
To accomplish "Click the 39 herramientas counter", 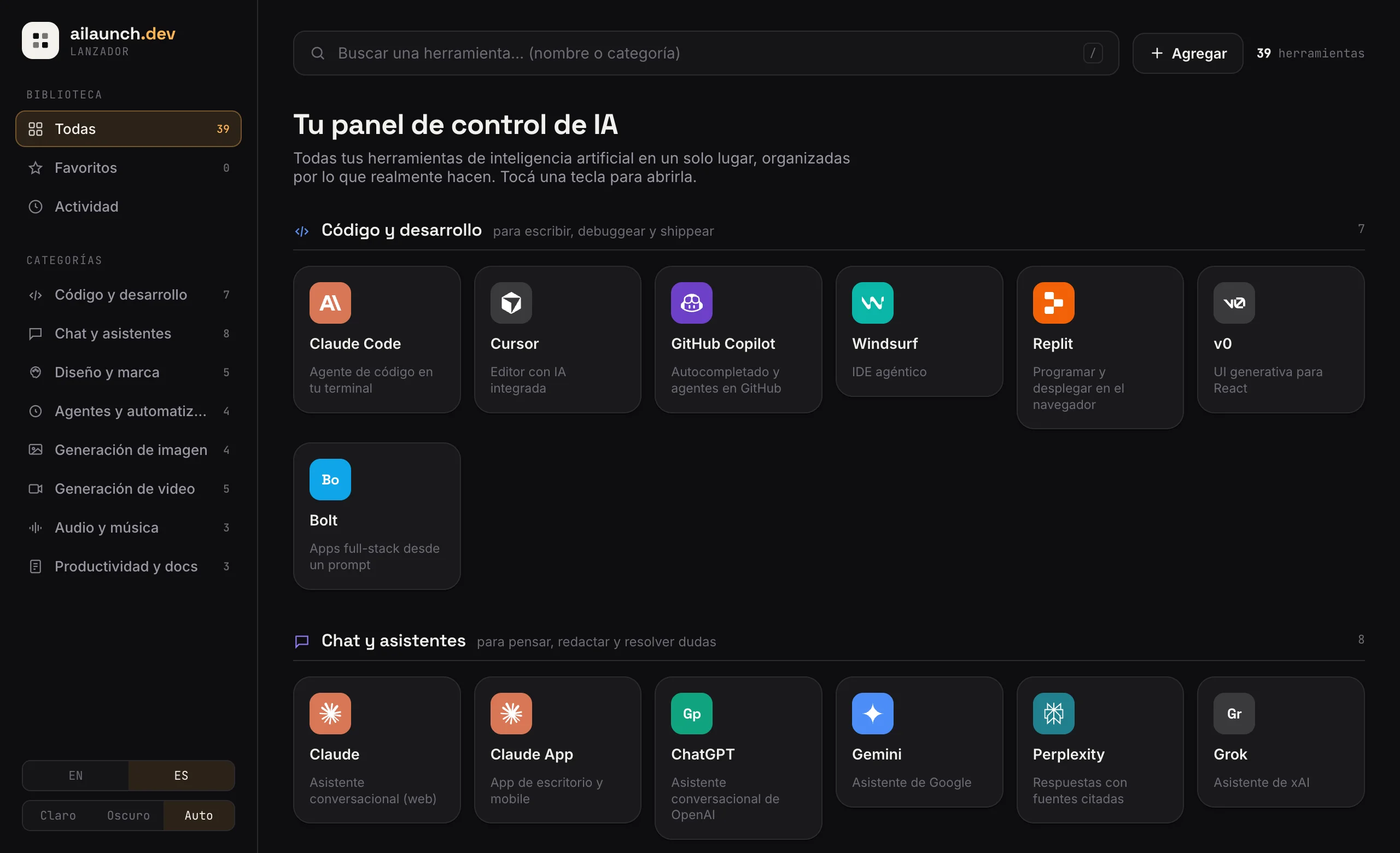I will click(x=1310, y=54).
